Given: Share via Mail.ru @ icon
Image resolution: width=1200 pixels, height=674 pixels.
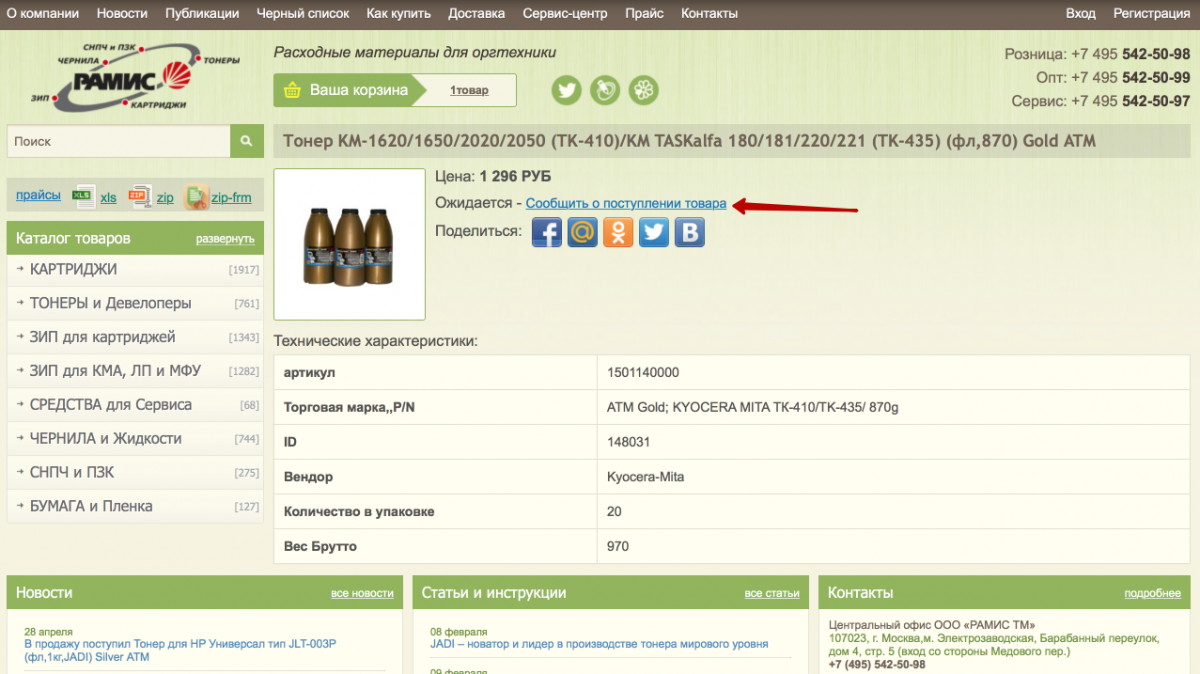Looking at the screenshot, I should click(582, 232).
